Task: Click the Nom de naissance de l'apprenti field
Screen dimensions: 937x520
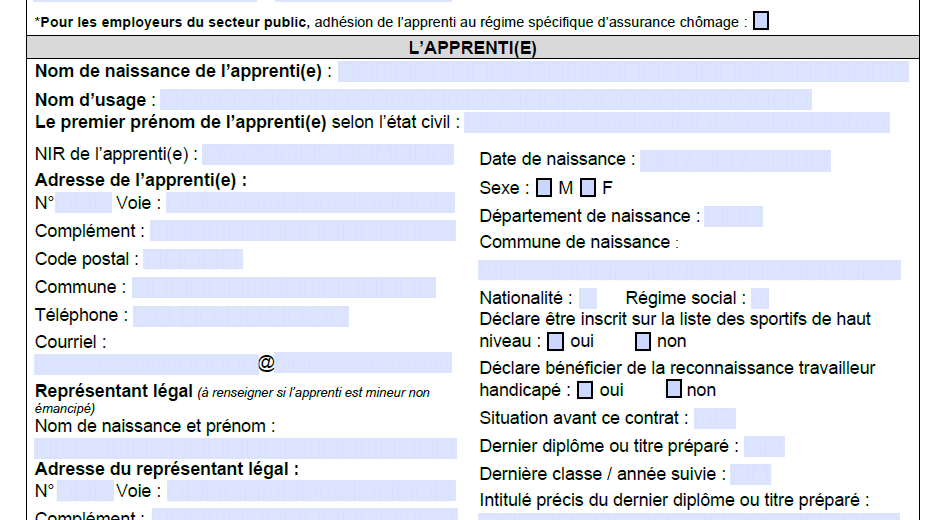Action: (623, 72)
